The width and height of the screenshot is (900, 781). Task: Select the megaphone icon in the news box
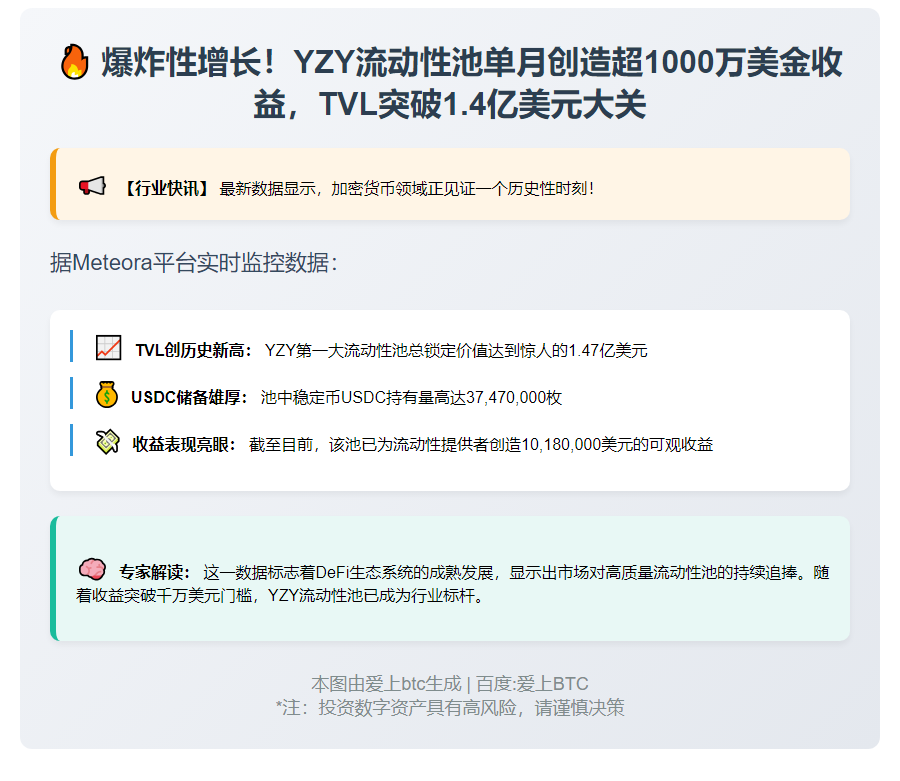tap(92, 184)
